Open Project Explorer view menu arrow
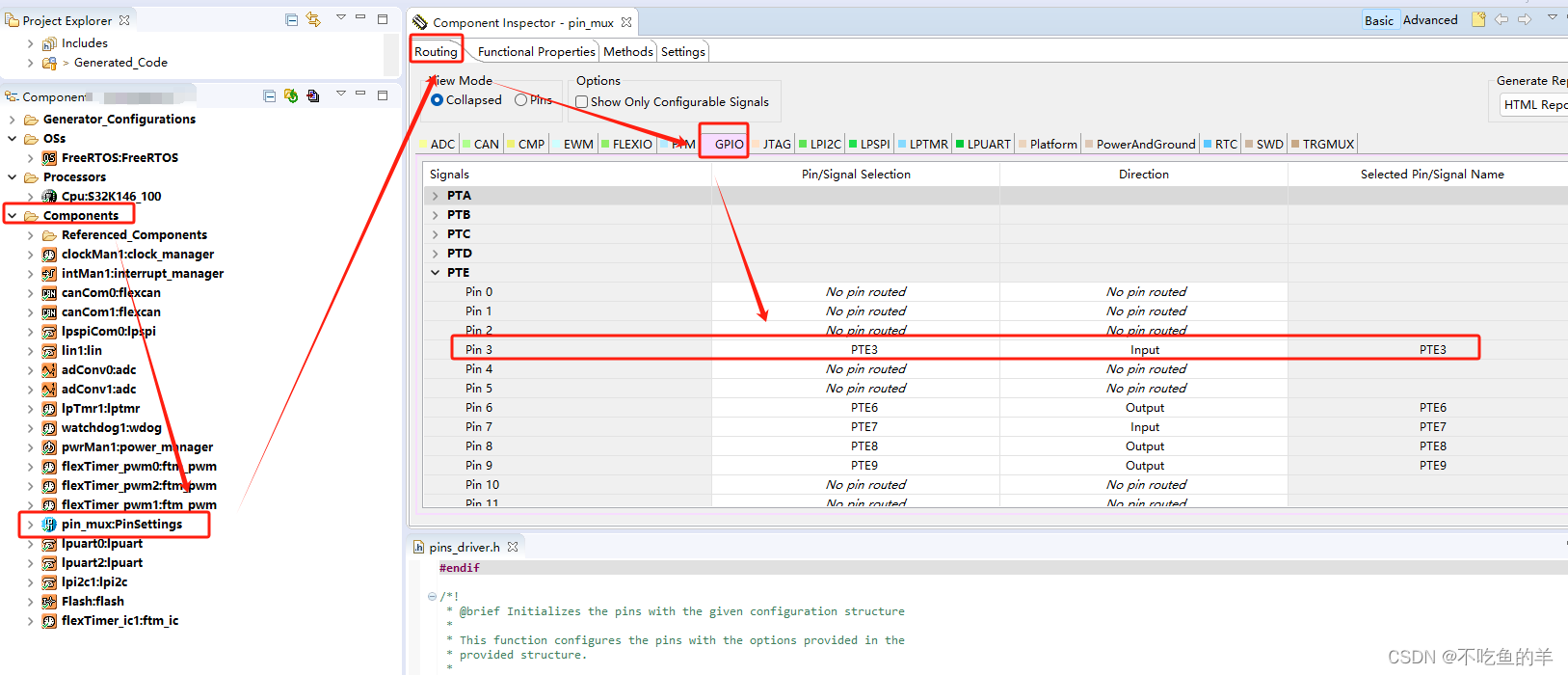The width and height of the screenshot is (1568, 675). (x=340, y=17)
